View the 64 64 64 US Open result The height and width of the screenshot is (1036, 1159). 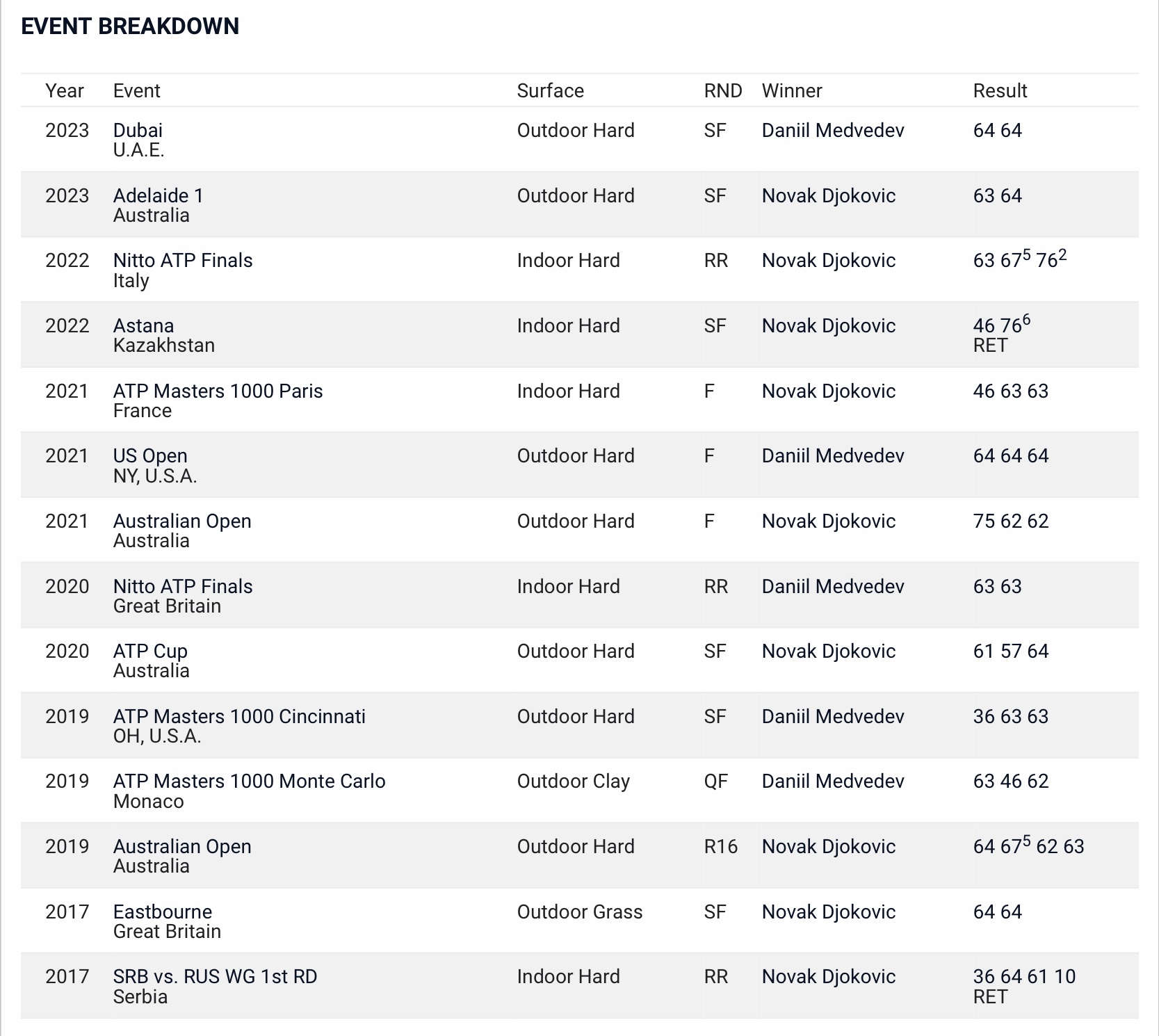pyautogui.click(x=1011, y=456)
